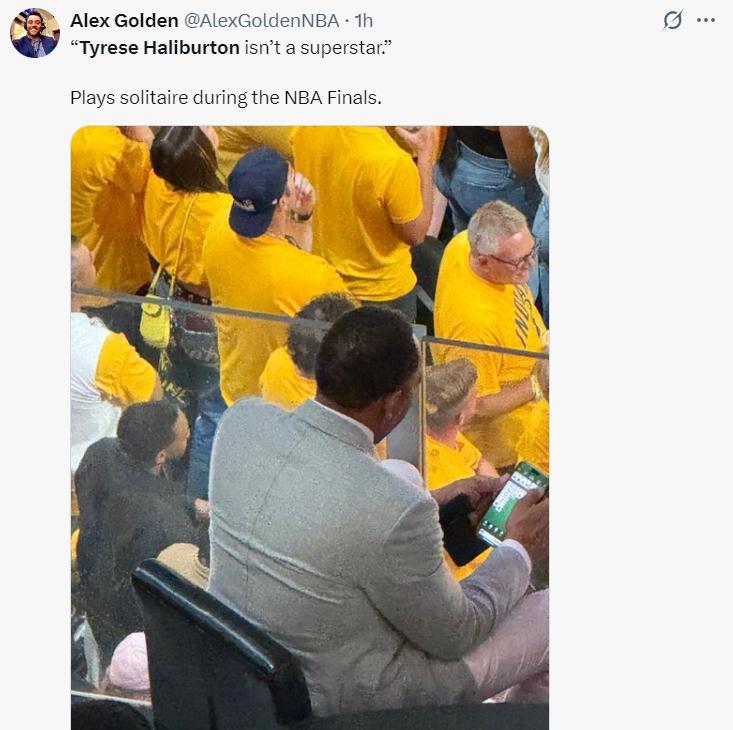Open the Alex Golden display name link
This screenshot has width=733, height=730.
[x=125, y=20]
